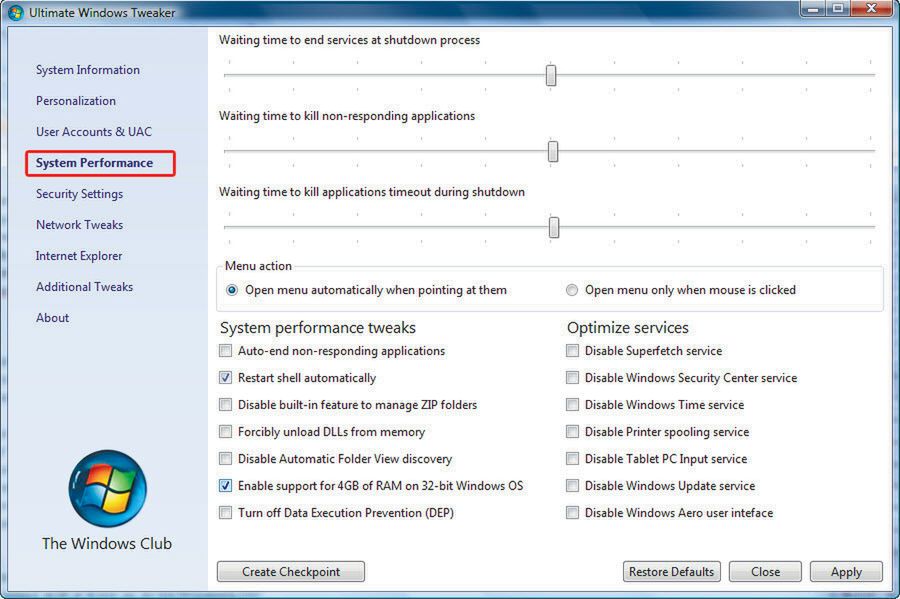Check Disable built-in ZIP folders feature
The width and height of the screenshot is (900, 599).
pyautogui.click(x=226, y=404)
